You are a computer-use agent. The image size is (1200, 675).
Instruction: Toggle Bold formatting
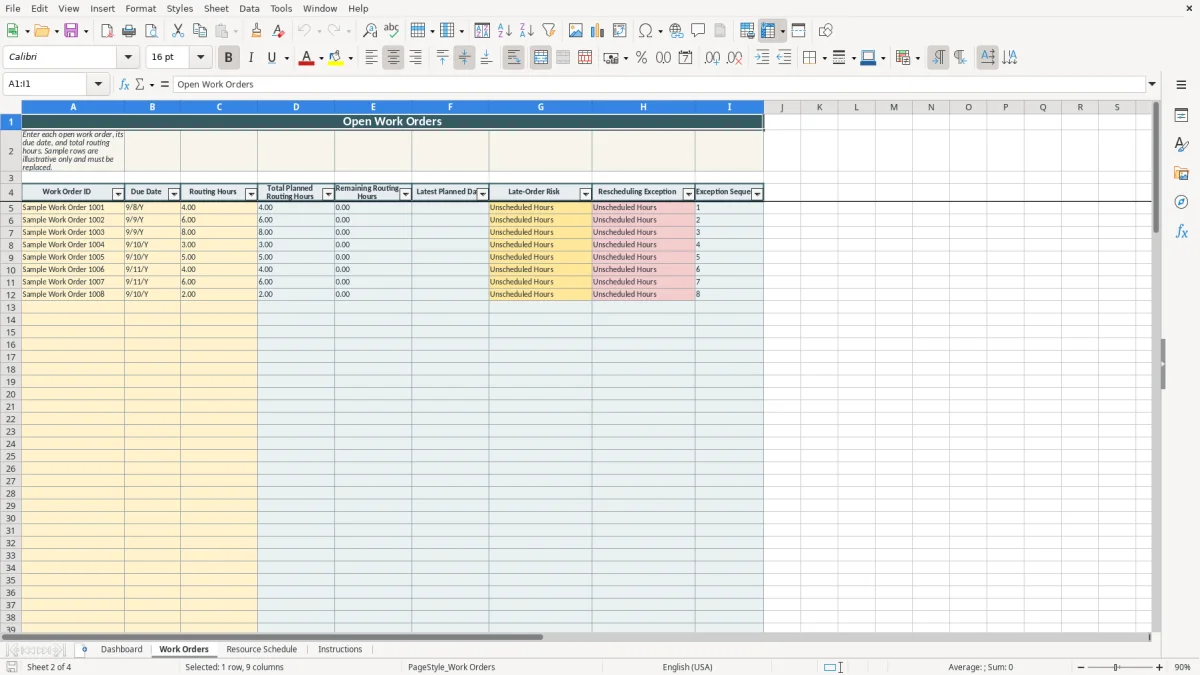pos(229,58)
